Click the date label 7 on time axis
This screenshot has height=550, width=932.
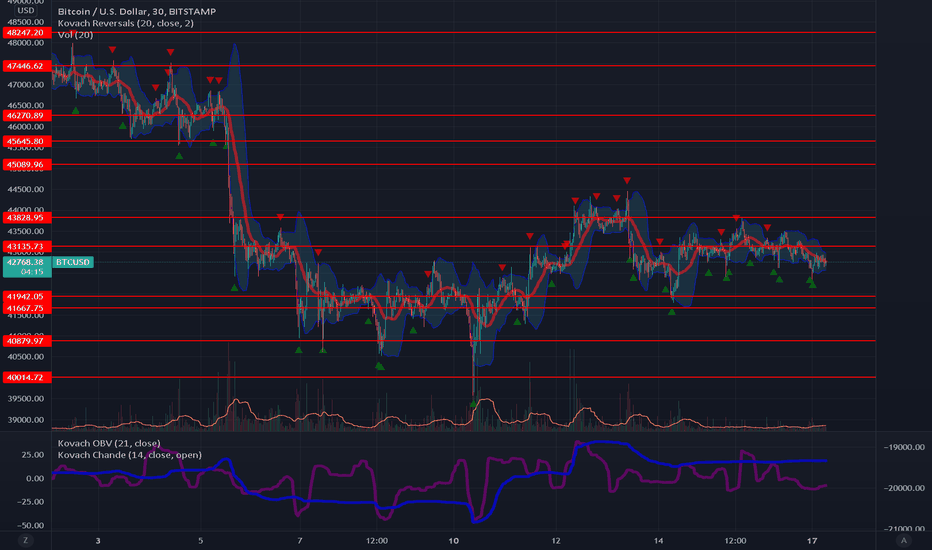pos(300,540)
